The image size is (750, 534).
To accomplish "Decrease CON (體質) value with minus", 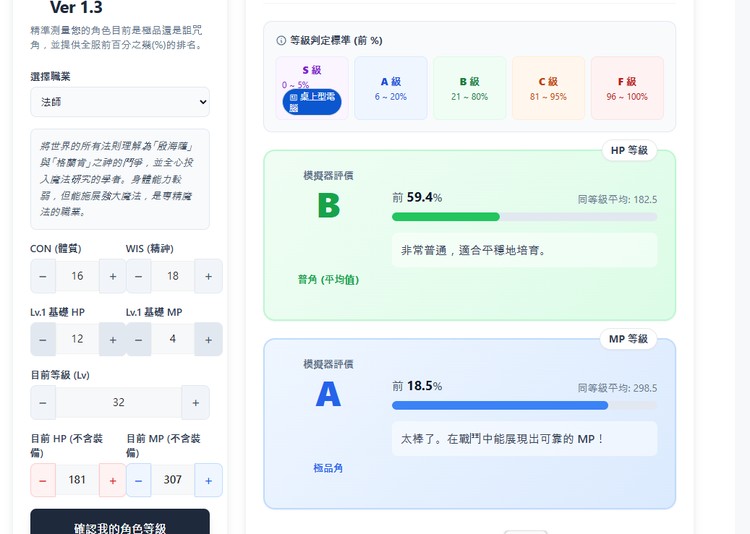I will [43, 276].
